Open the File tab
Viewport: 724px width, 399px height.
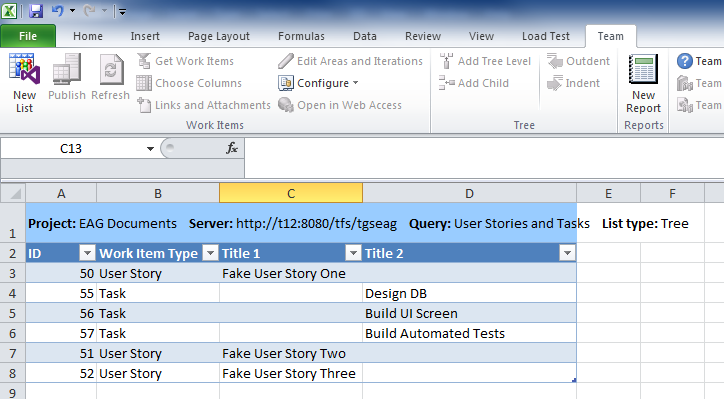pyautogui.click(x=28, y=36)
